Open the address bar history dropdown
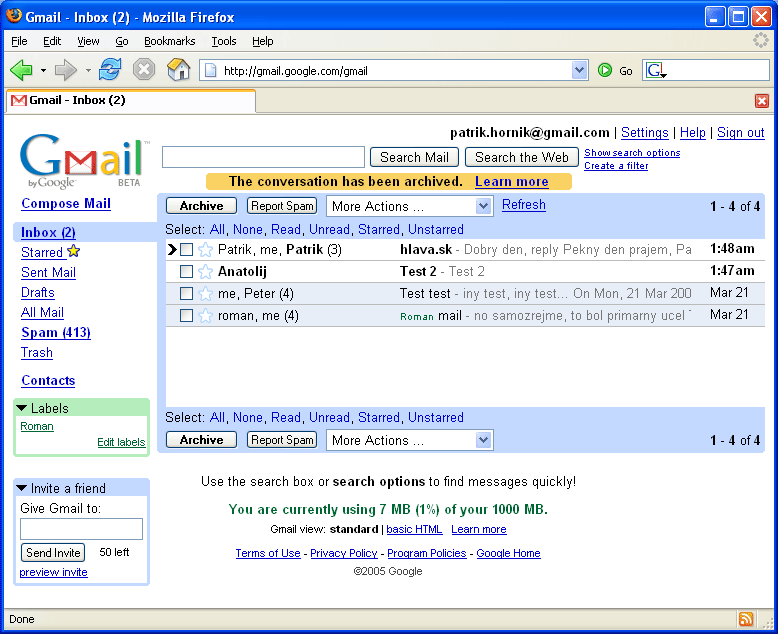Viewport: 778px width, 634px height. coord(579,70)
